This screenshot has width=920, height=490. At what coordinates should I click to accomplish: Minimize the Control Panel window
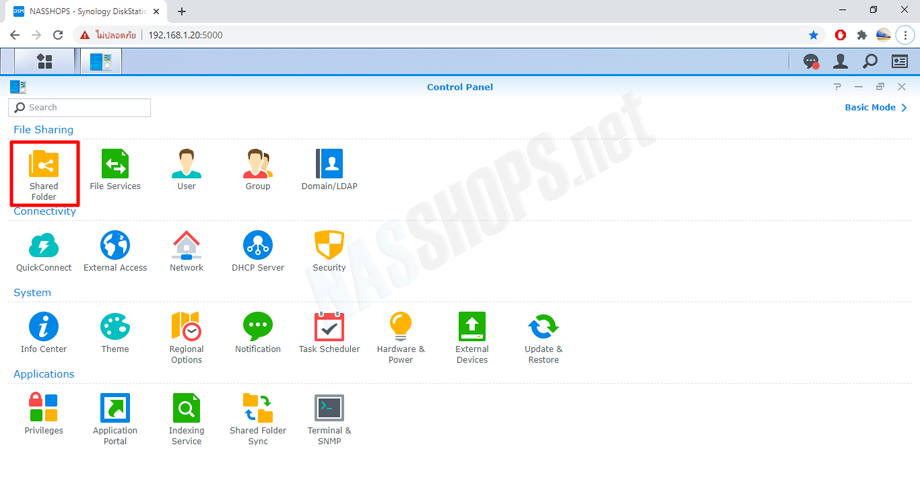(x=858, y=87)
